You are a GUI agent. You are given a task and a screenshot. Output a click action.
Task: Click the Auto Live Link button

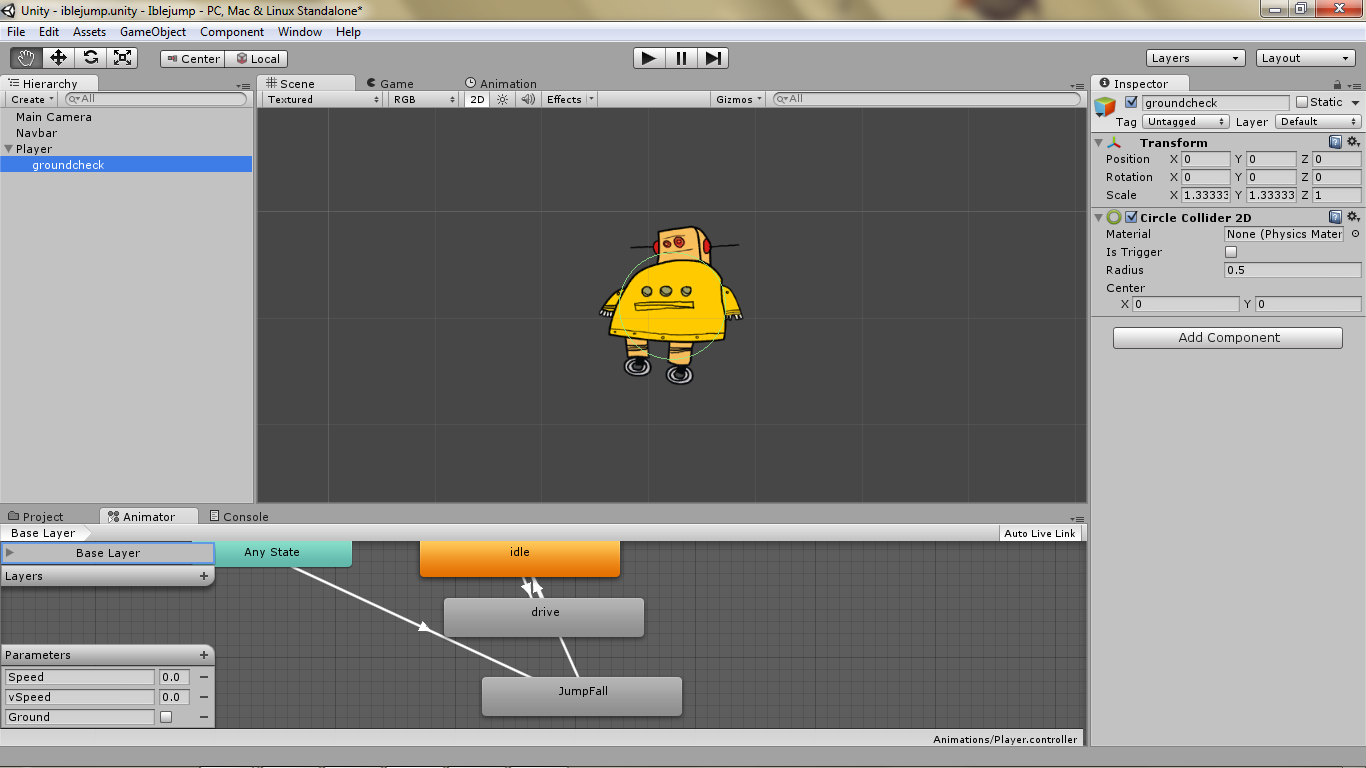pos(1040,532)
